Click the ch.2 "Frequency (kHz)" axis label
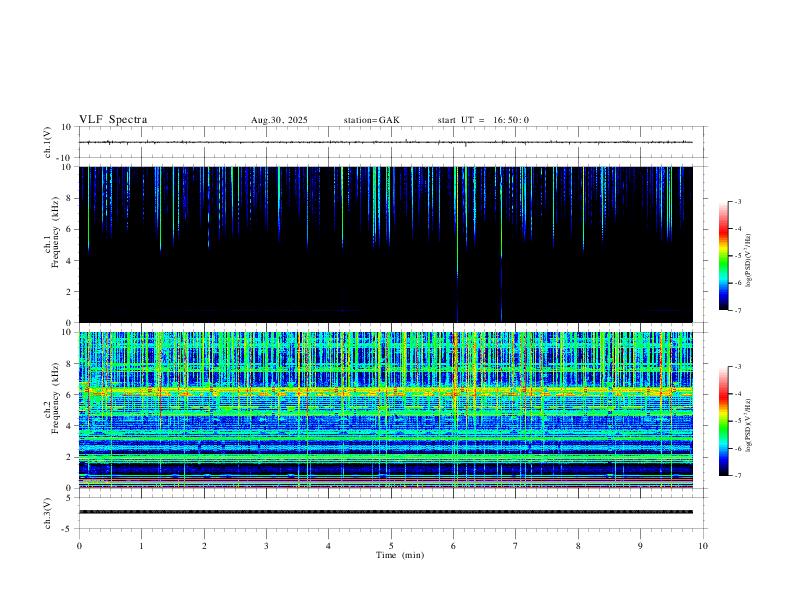This screenshot has height=612, width=792. 55,398
